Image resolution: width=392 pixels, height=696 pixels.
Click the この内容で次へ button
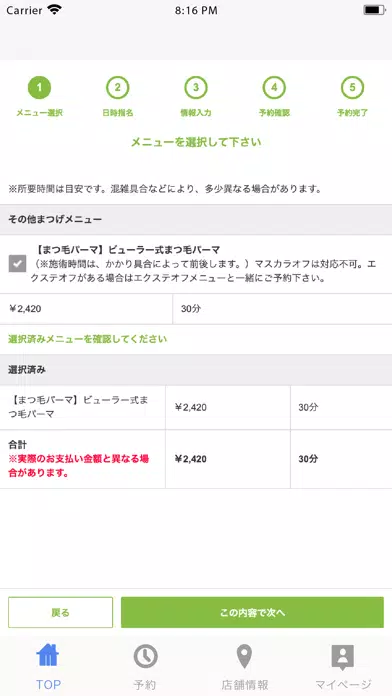(252, 613)
